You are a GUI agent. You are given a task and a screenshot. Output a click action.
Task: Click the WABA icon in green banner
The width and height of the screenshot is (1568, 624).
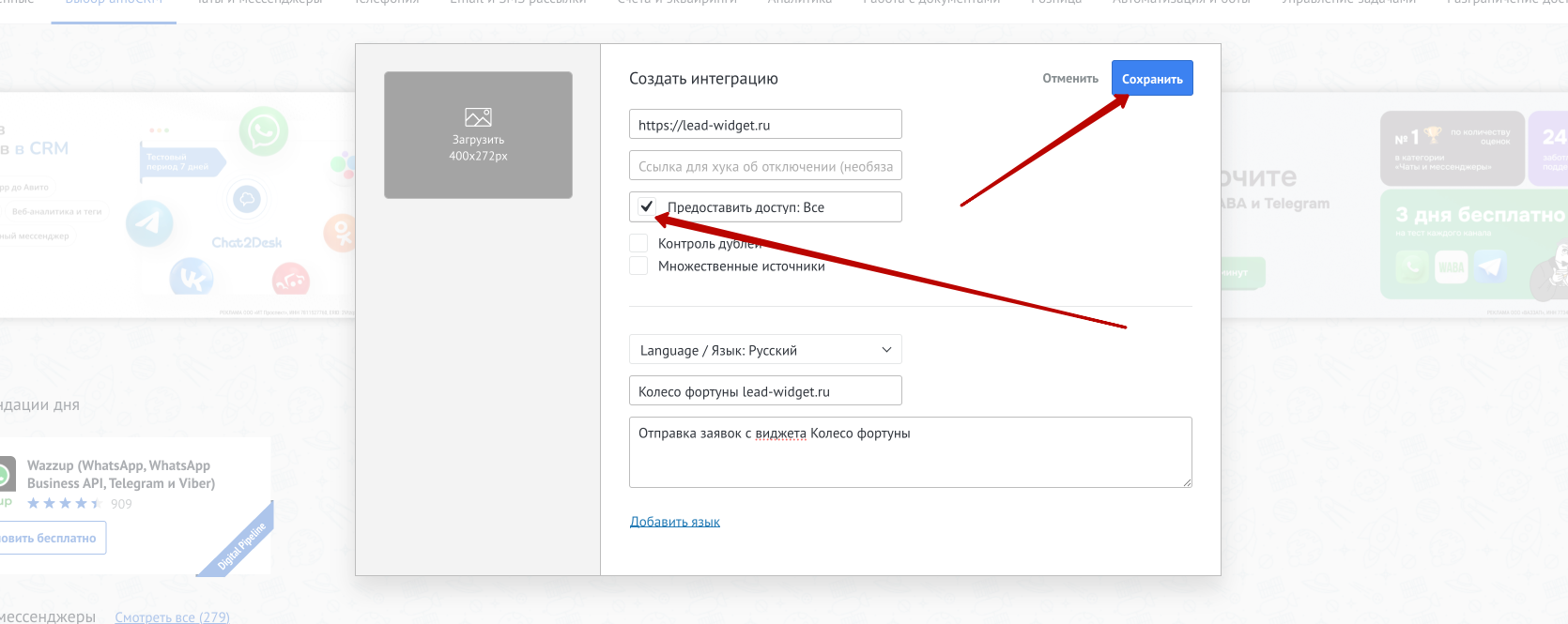pyautogui.click(x=1452, y=267)
